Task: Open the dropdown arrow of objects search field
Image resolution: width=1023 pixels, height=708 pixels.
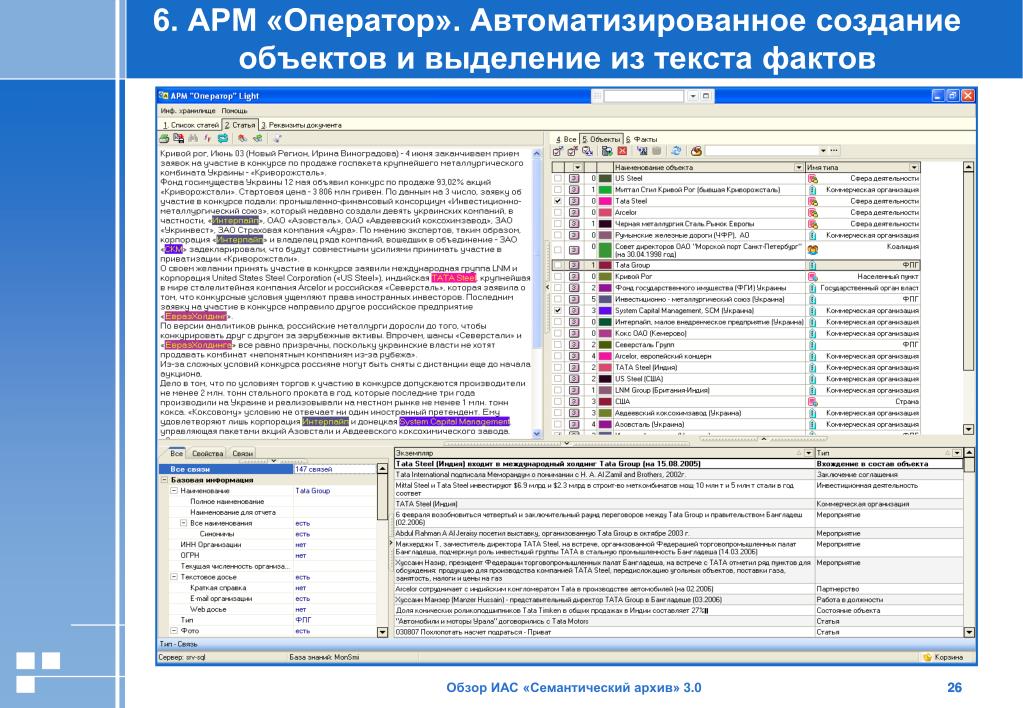Action: click(x=823, y=151)
